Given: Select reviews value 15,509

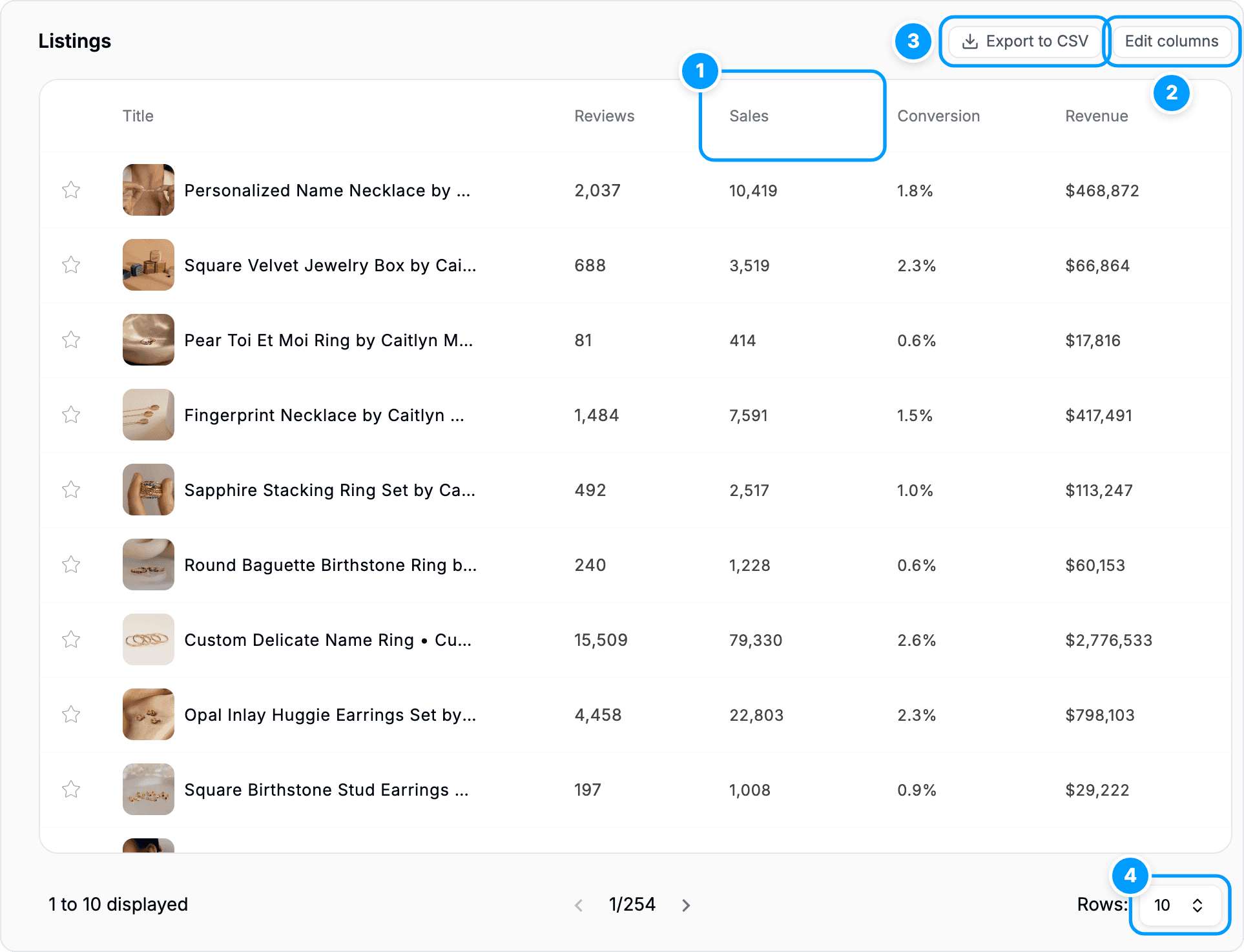Looking at the screenshot, I should 601,640.
